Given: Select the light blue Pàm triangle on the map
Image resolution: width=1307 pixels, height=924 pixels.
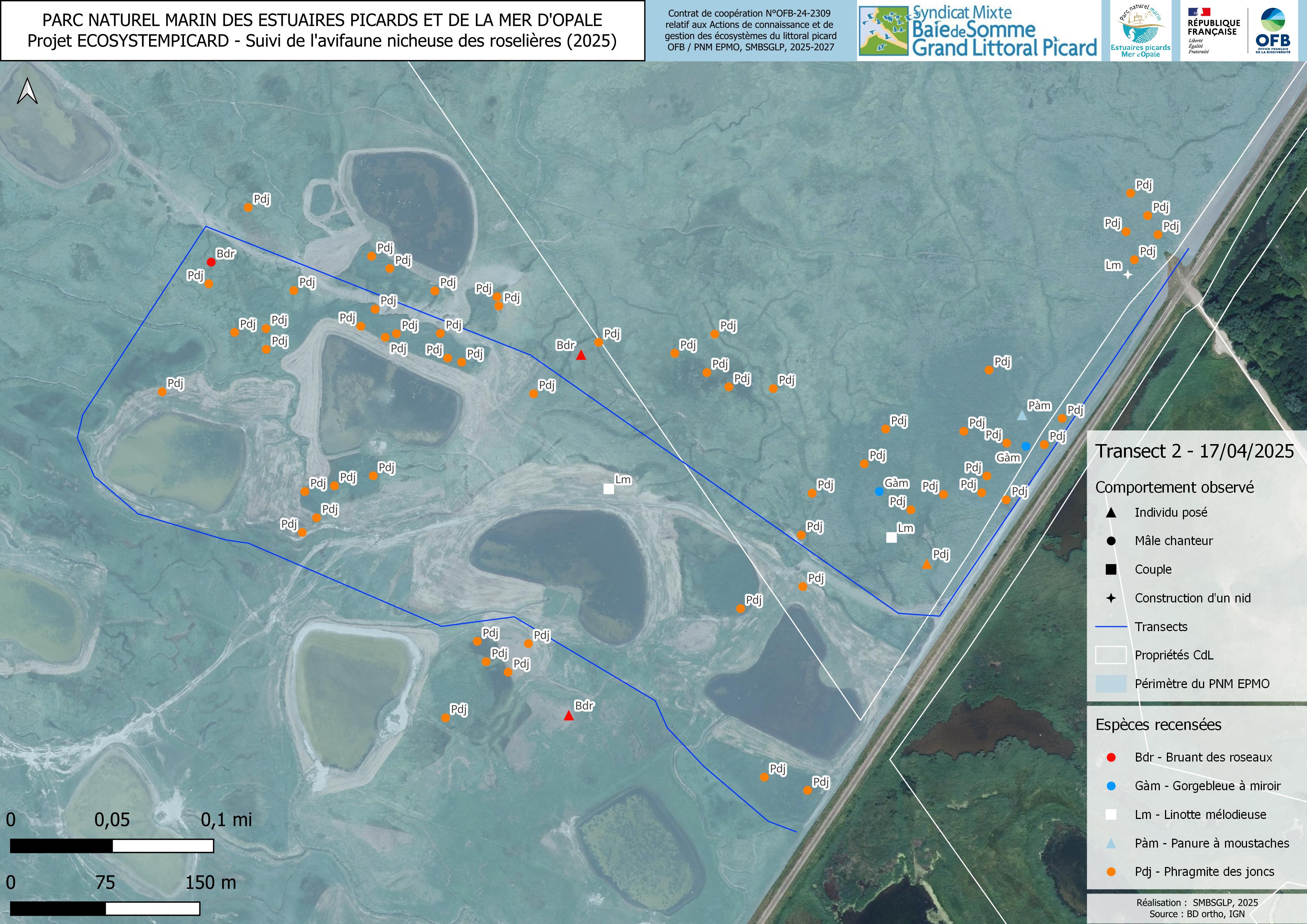Looking at the screenshot, I should pyautogui.click(x=1022, y=416).
